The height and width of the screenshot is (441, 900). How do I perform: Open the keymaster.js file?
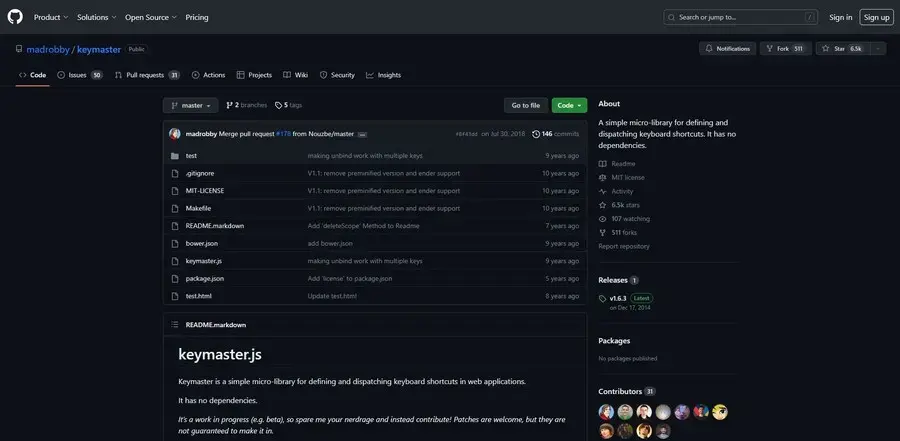click(204, 261)
